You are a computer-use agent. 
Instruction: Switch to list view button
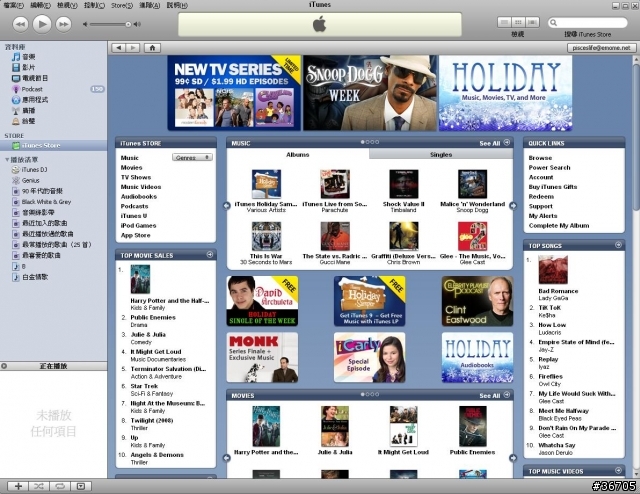pos(504,22)
